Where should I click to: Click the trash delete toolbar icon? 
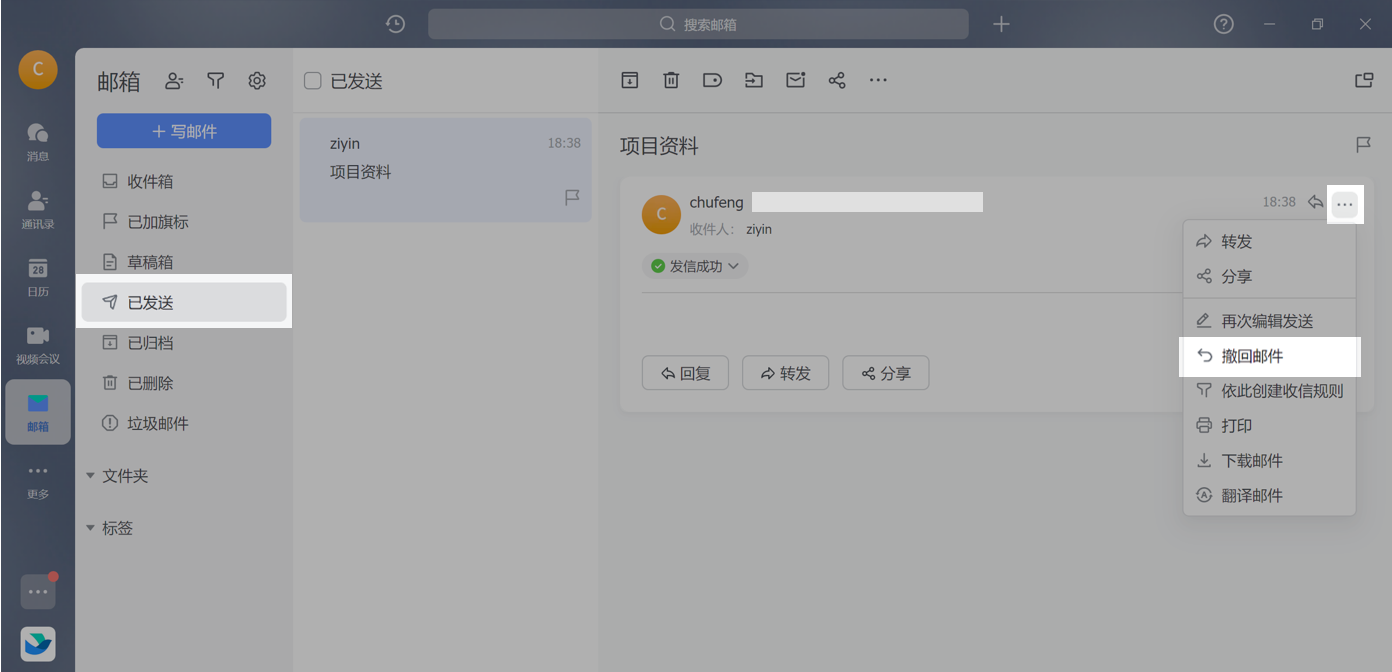[x=671, y=80]
